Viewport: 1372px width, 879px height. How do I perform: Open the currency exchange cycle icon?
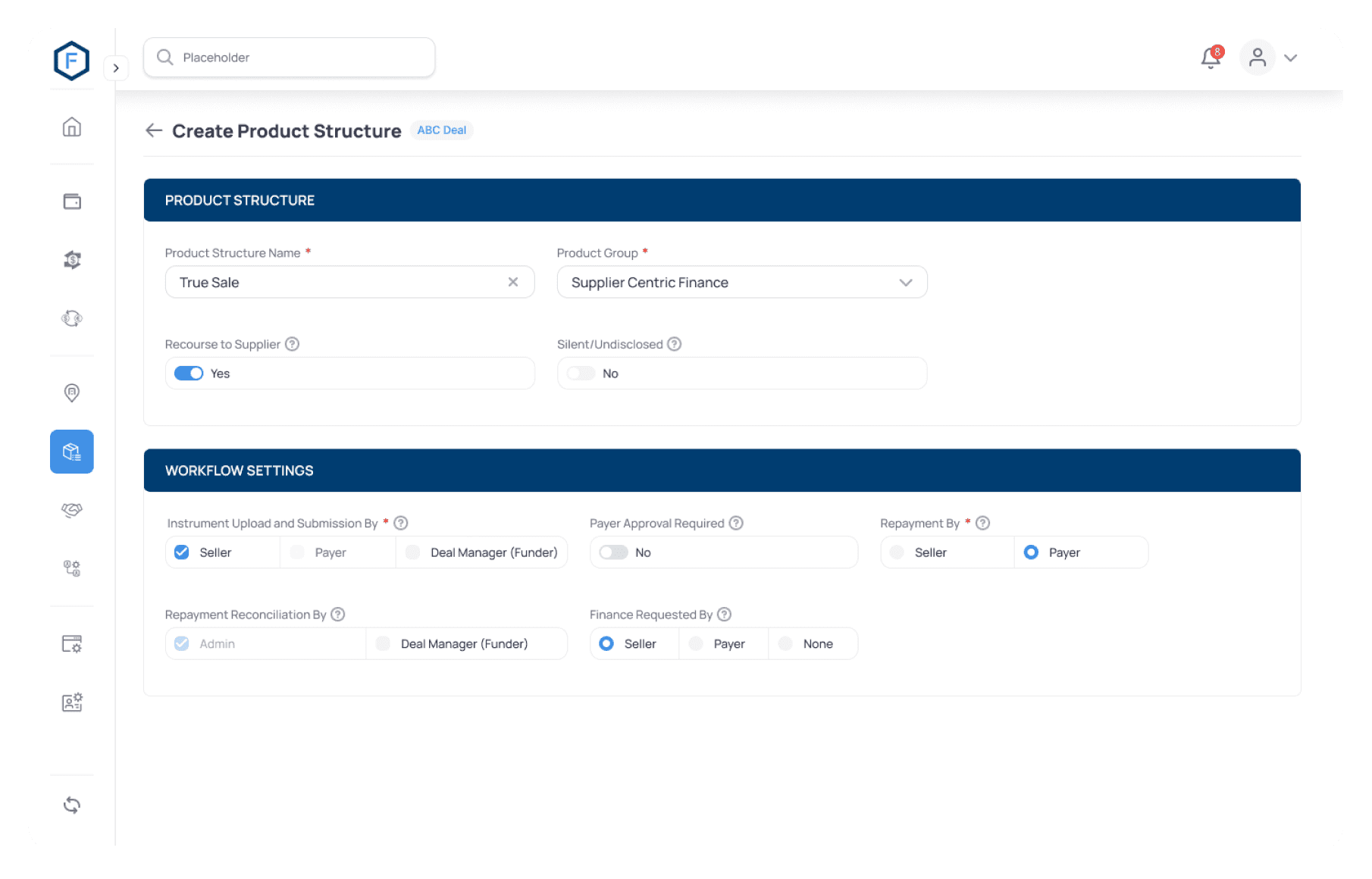point(72,318)
